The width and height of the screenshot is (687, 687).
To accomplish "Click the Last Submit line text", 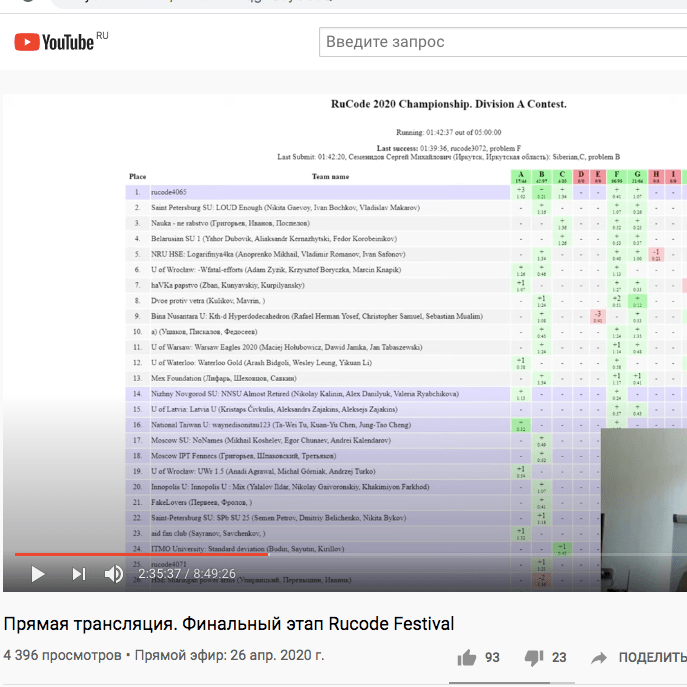I will 448,157.
